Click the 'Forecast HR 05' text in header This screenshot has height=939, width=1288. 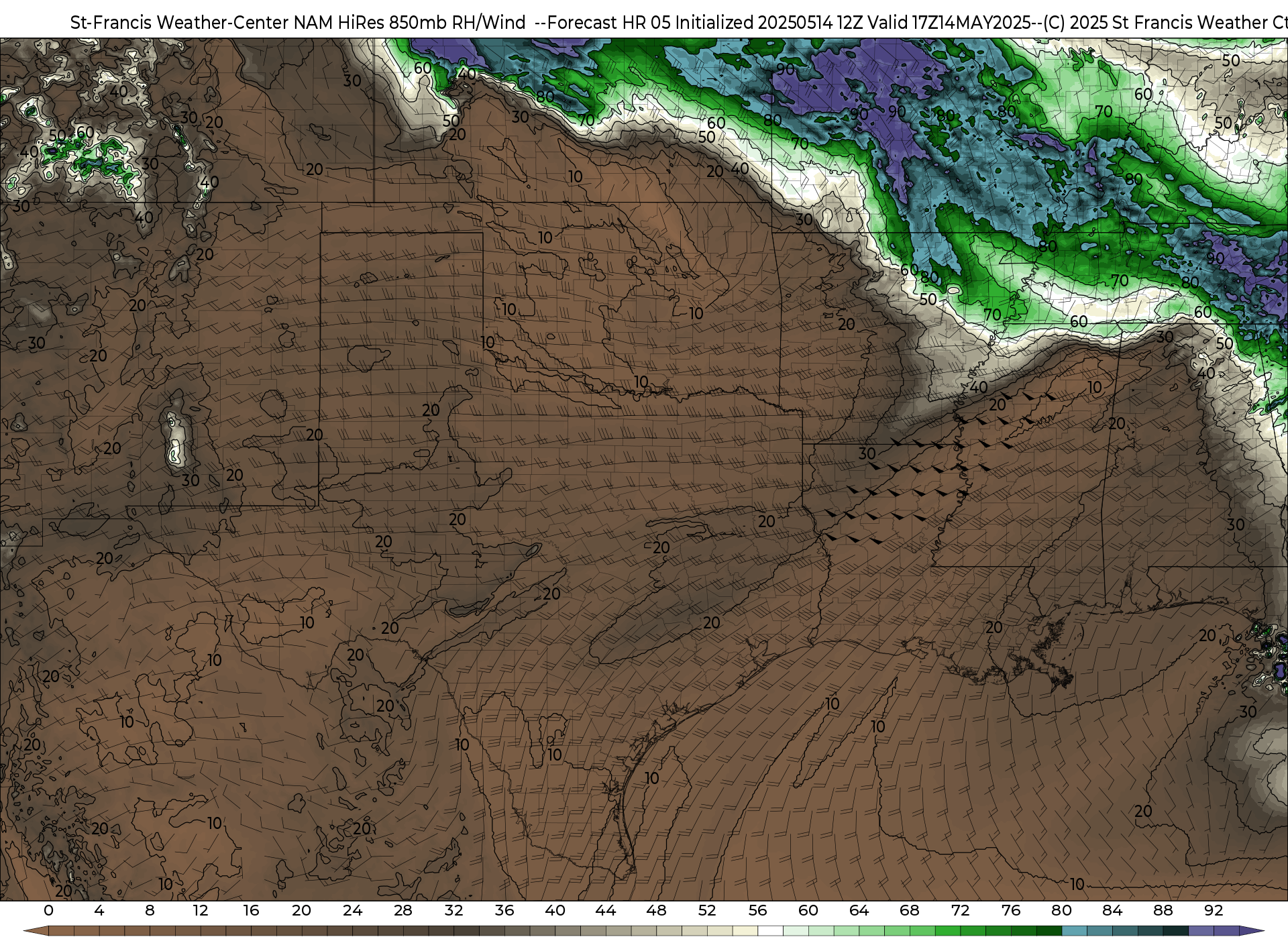pyautogui.click(x=608, y=23)
